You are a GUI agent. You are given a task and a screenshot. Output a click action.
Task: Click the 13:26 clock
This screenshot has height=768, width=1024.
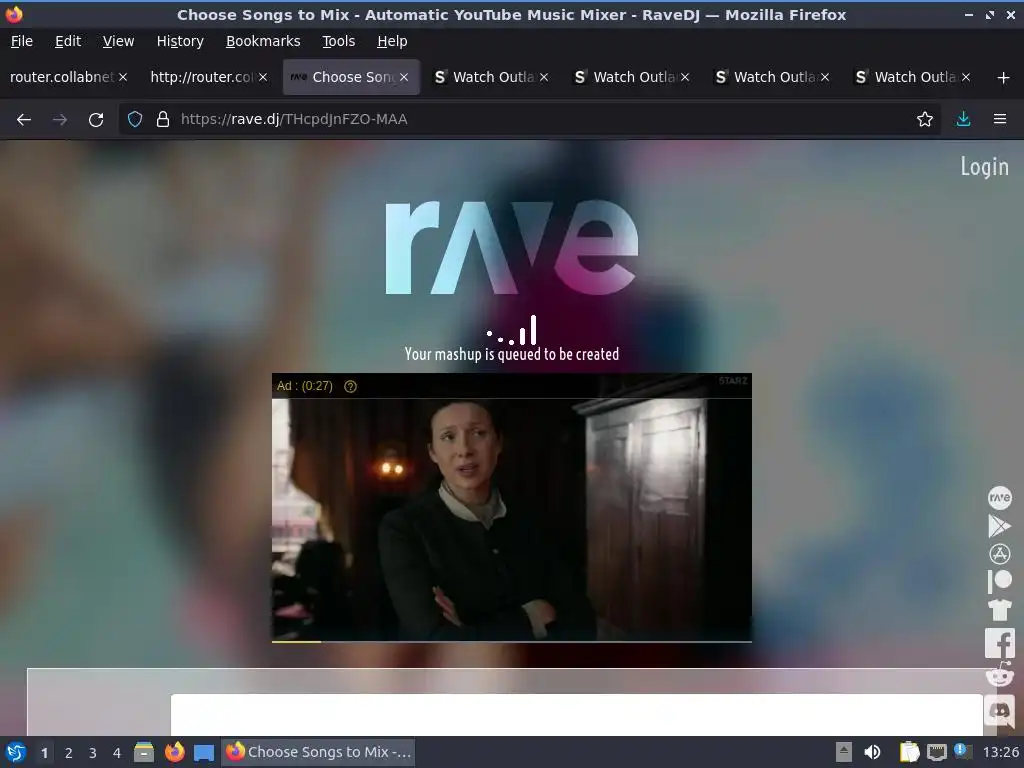click(1000, 752)
